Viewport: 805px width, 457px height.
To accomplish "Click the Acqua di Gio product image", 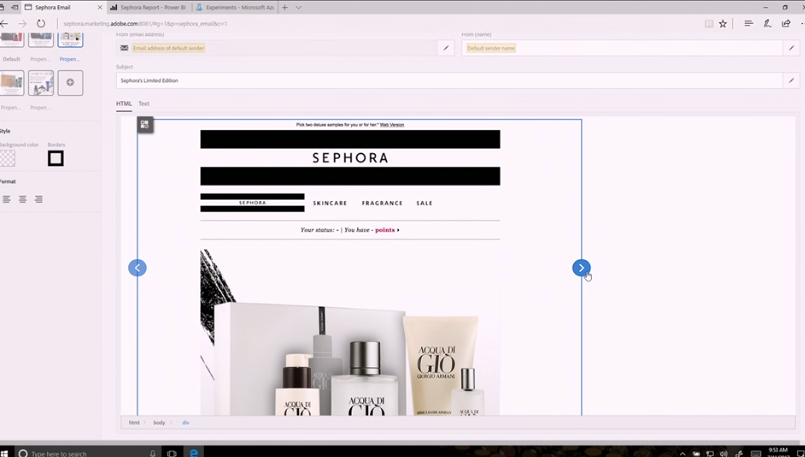I will (350, 333).
